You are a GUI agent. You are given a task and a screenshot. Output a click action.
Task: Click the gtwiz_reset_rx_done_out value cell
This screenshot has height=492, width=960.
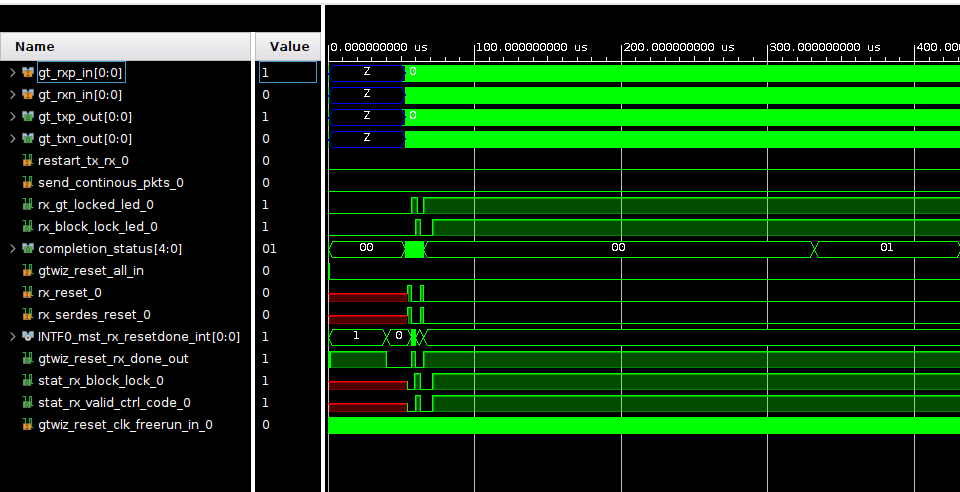point(288,359)
